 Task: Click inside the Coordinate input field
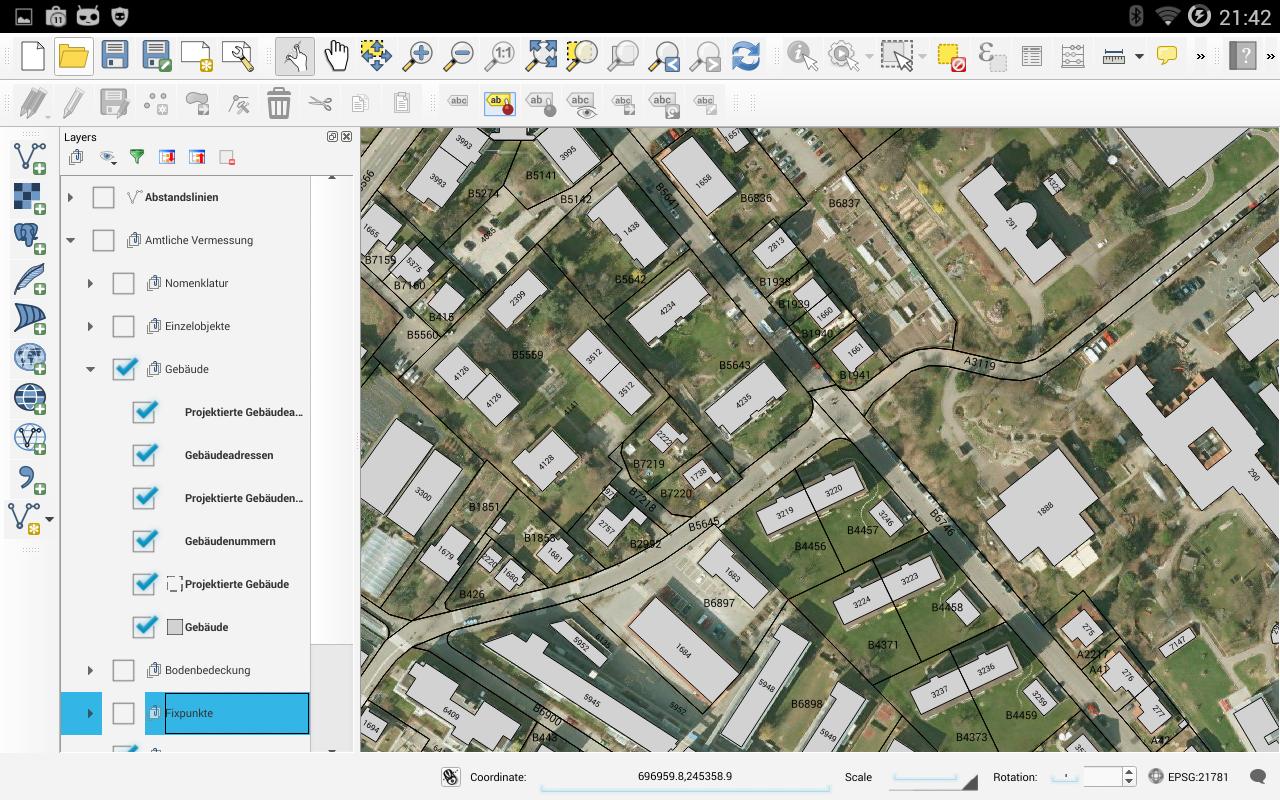[x=685, y=777]
